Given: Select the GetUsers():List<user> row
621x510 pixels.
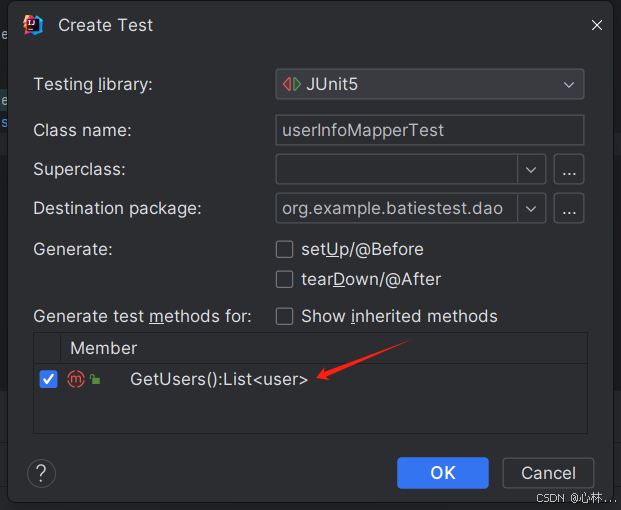Looking at the screenshot, I should (x=310, y=379).
